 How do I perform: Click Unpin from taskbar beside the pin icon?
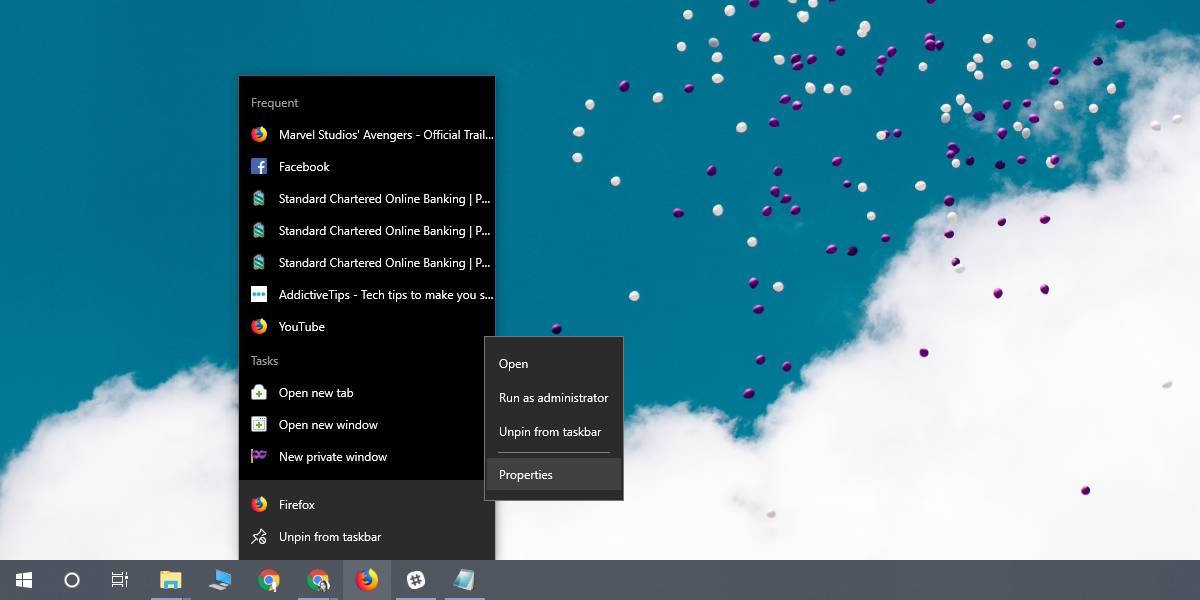click(x=367, y=537)
